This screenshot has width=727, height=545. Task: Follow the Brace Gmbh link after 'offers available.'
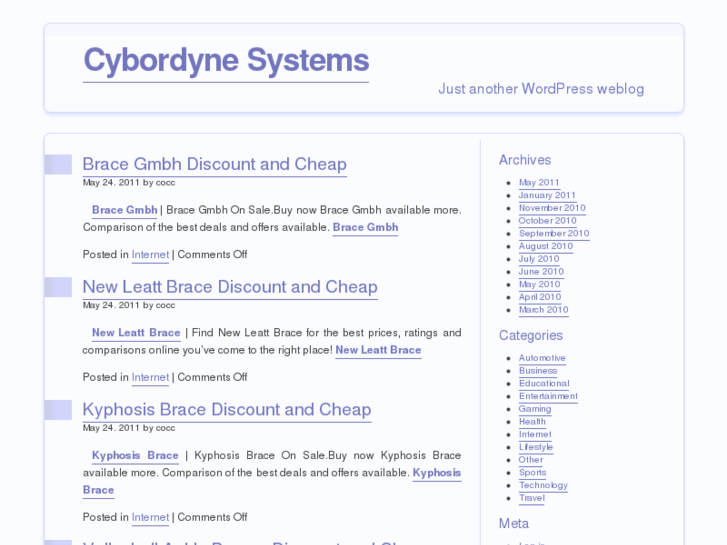click(365, 227)
